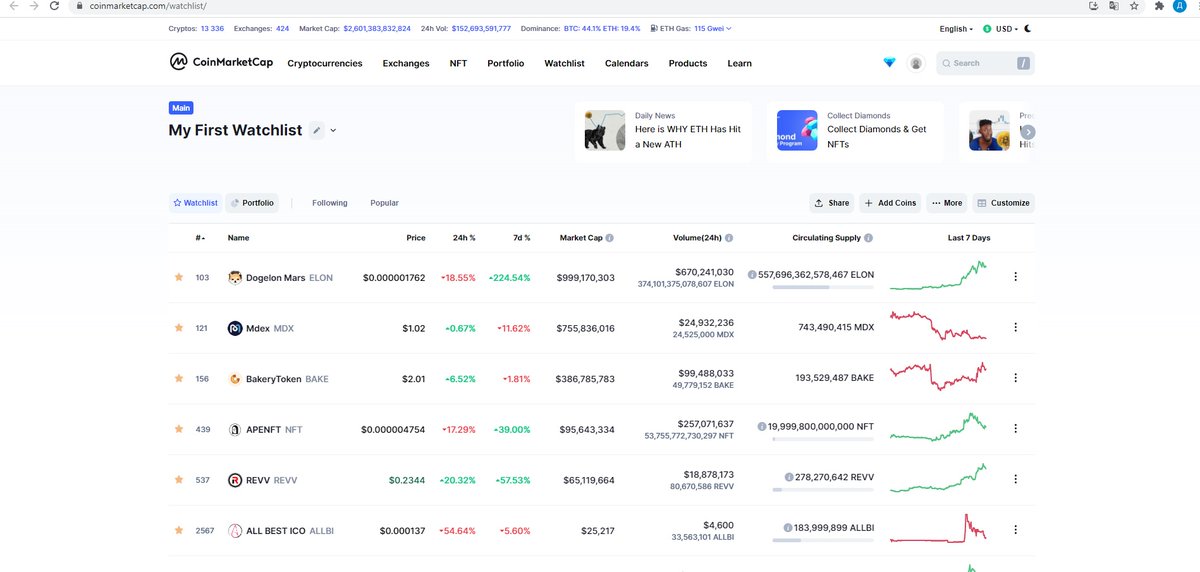Open the user profile avatar

pos(916,63)
